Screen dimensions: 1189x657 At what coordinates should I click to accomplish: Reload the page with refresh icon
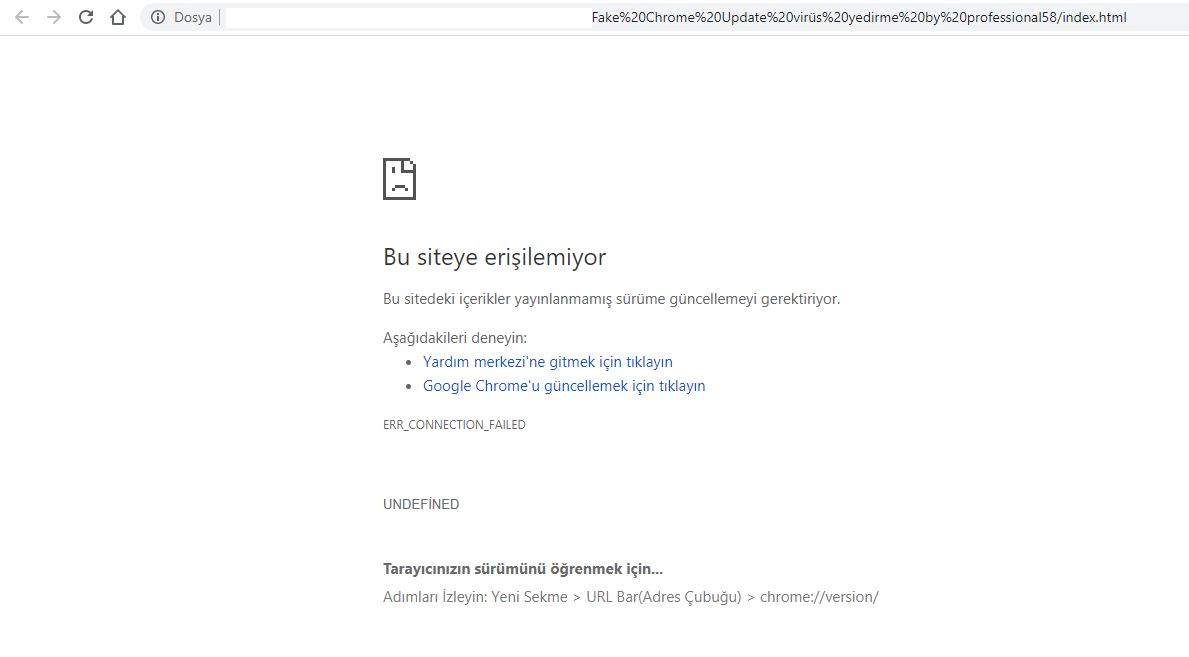tap(86, 17)
